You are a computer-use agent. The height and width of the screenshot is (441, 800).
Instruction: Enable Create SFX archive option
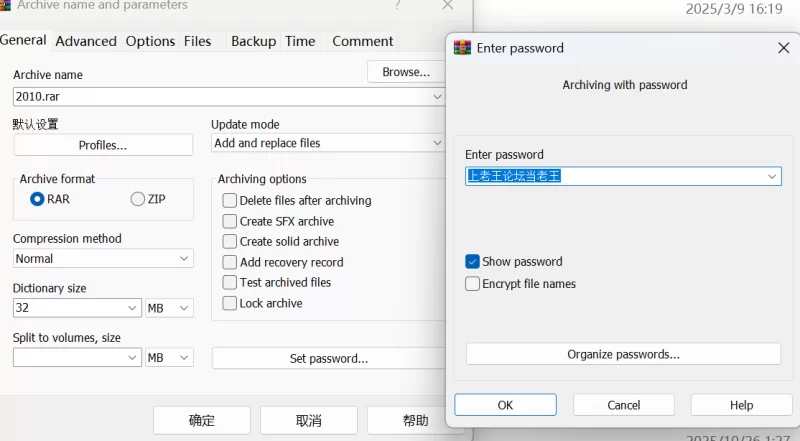(230, 221)
